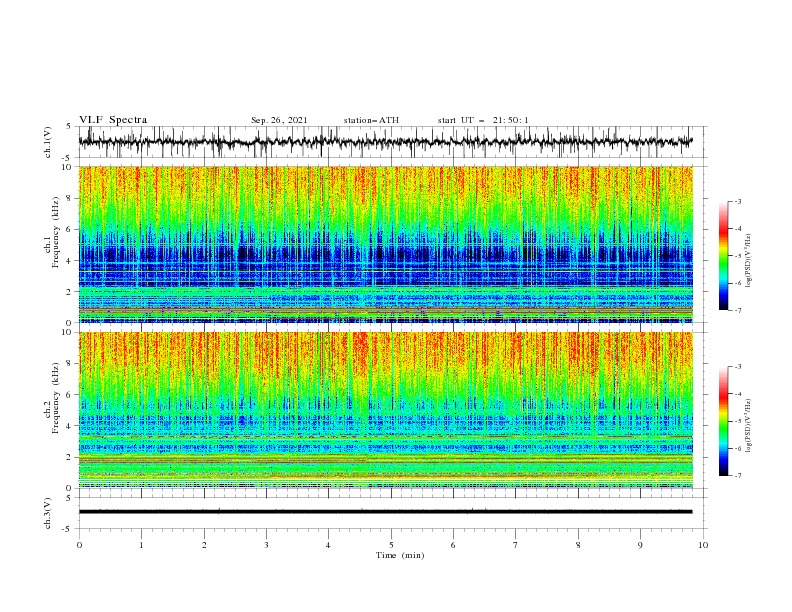Viewport: 792px width, 612px height.
Task: Click the ch.1 spectrogram plot area
Action: point(385,244)
